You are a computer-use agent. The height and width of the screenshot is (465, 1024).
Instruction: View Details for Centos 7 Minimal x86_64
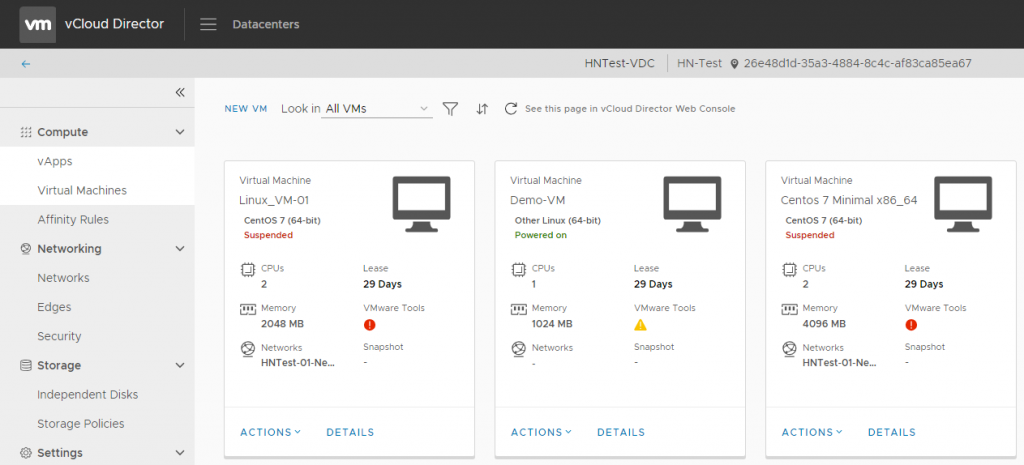(891, 432)
